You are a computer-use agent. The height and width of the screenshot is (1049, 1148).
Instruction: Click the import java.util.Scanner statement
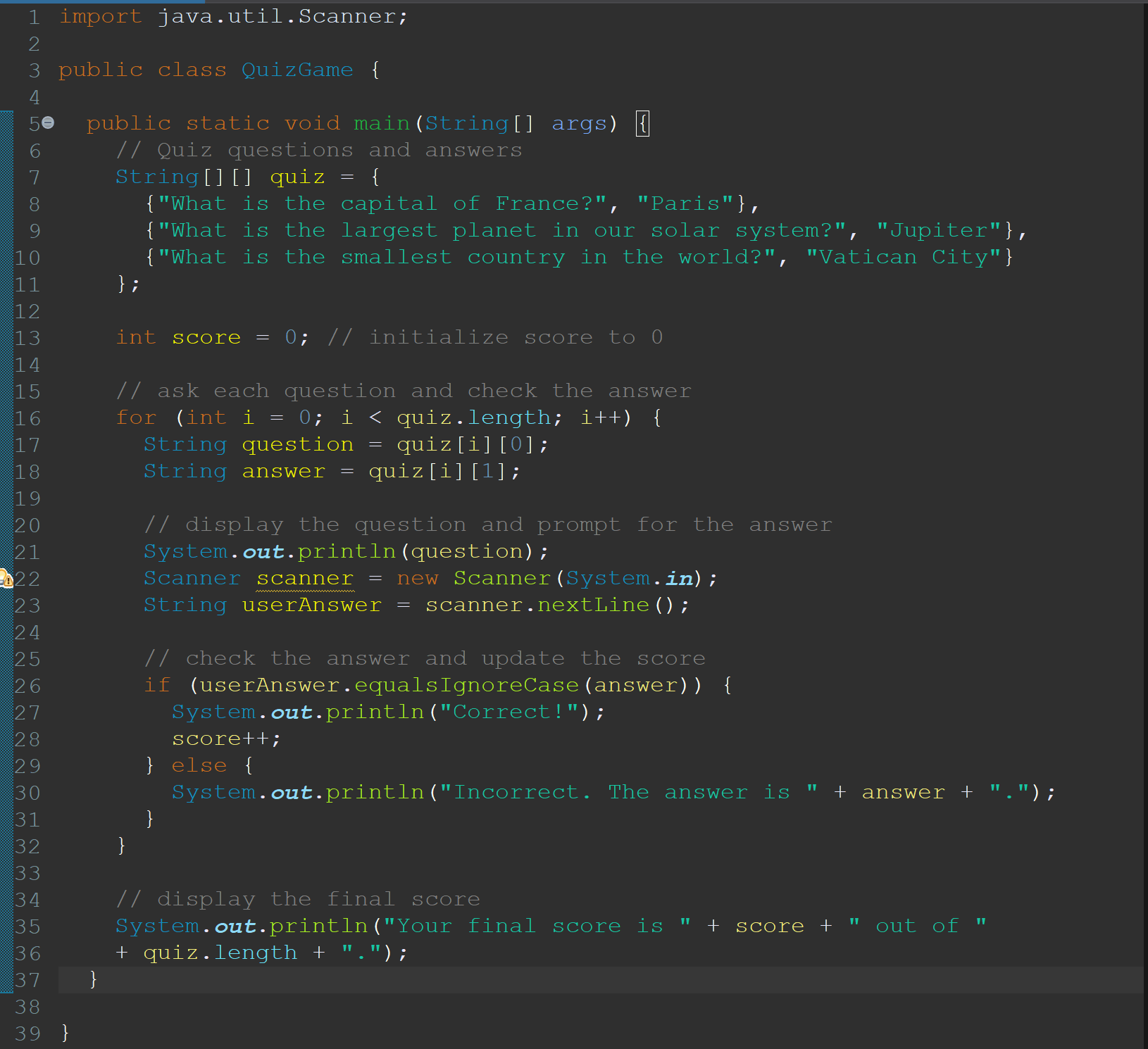[x=232, y=15]
